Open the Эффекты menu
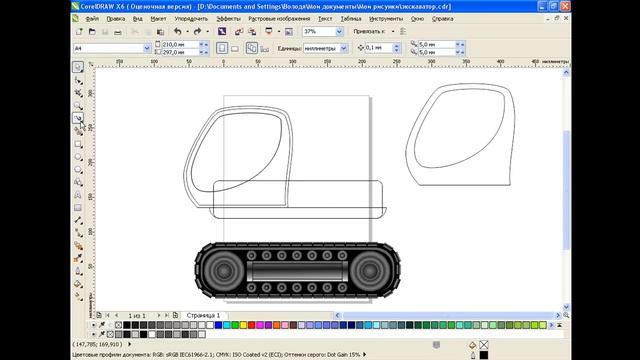Image resolution: width=640 pixels, height=360 pixels. [x=228, y=19]
